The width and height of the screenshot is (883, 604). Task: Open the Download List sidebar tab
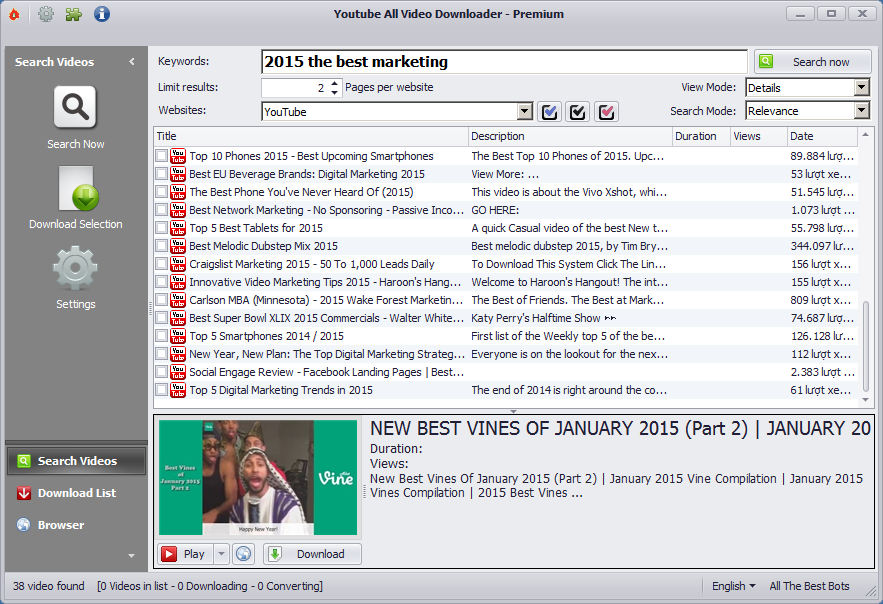(77, 493)
